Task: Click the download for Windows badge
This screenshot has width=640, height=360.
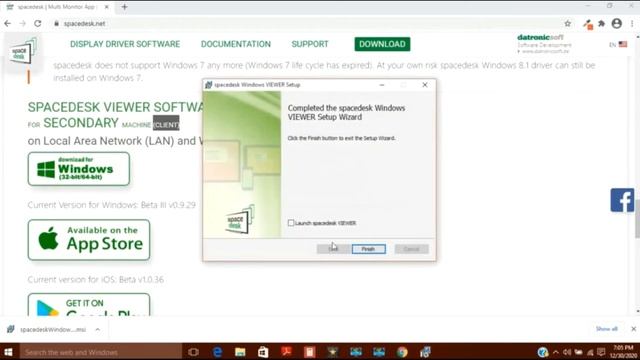Action: coord(79,169)
